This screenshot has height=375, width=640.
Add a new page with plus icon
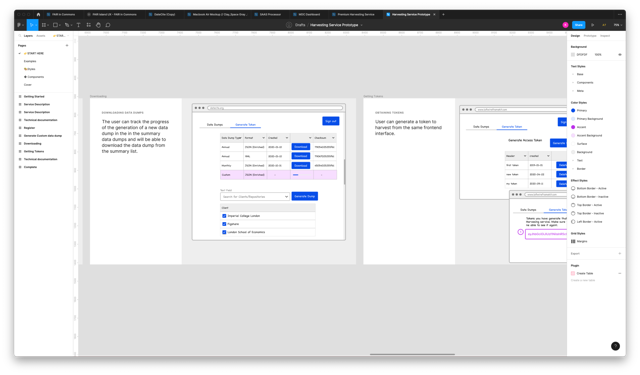click(x=67, y=45)
